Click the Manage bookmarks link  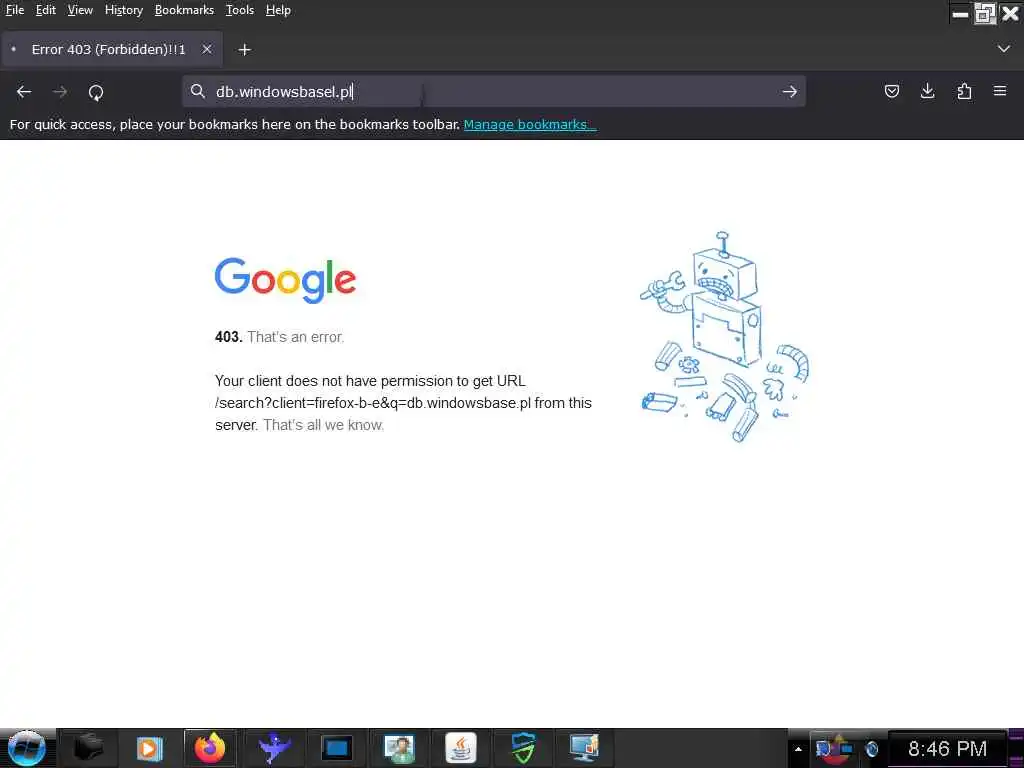[x=530, y=124]
